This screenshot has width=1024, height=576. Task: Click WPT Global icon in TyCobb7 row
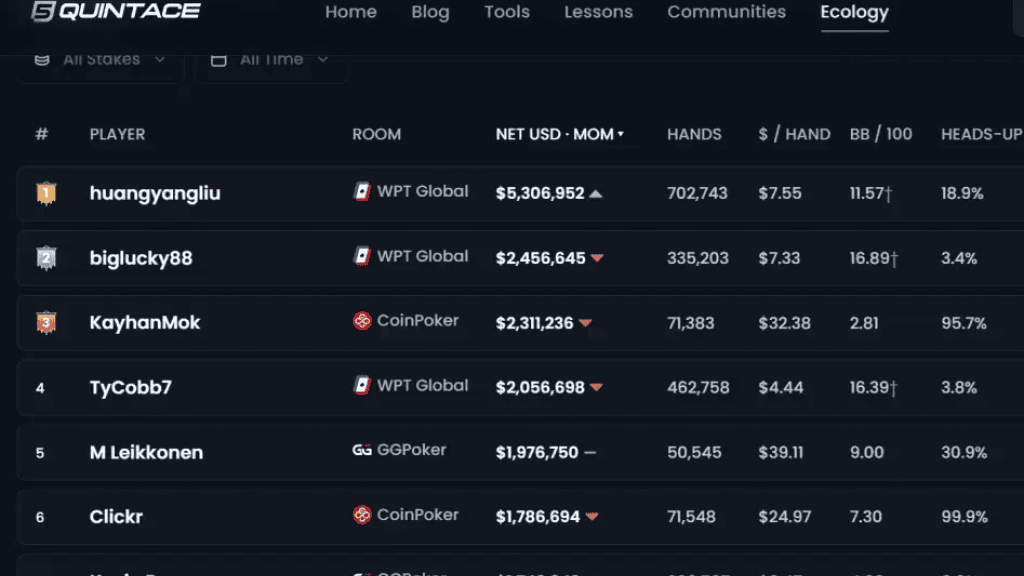click(362, 385)
